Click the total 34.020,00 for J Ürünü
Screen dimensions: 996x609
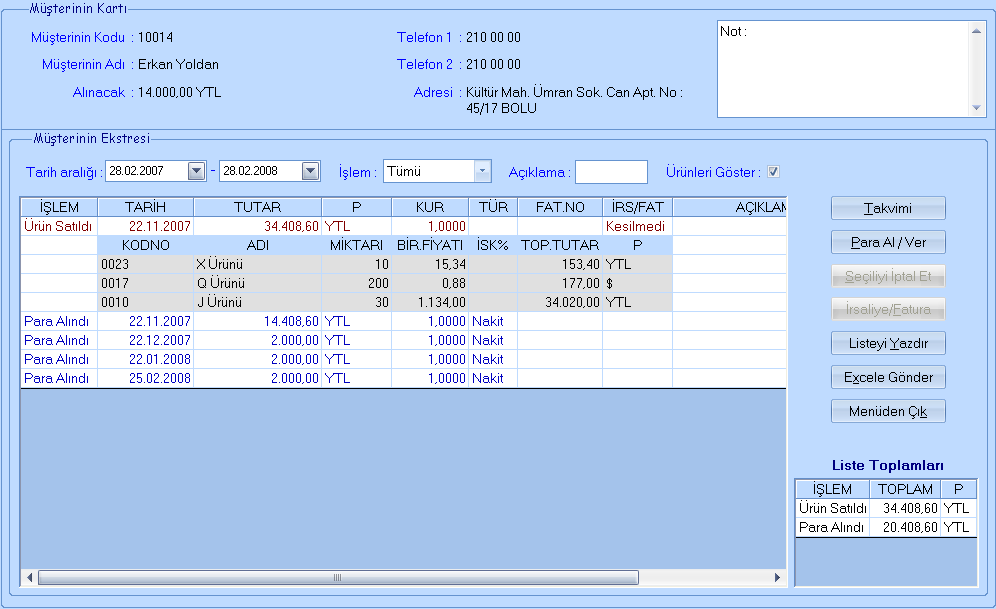(572, 302)
